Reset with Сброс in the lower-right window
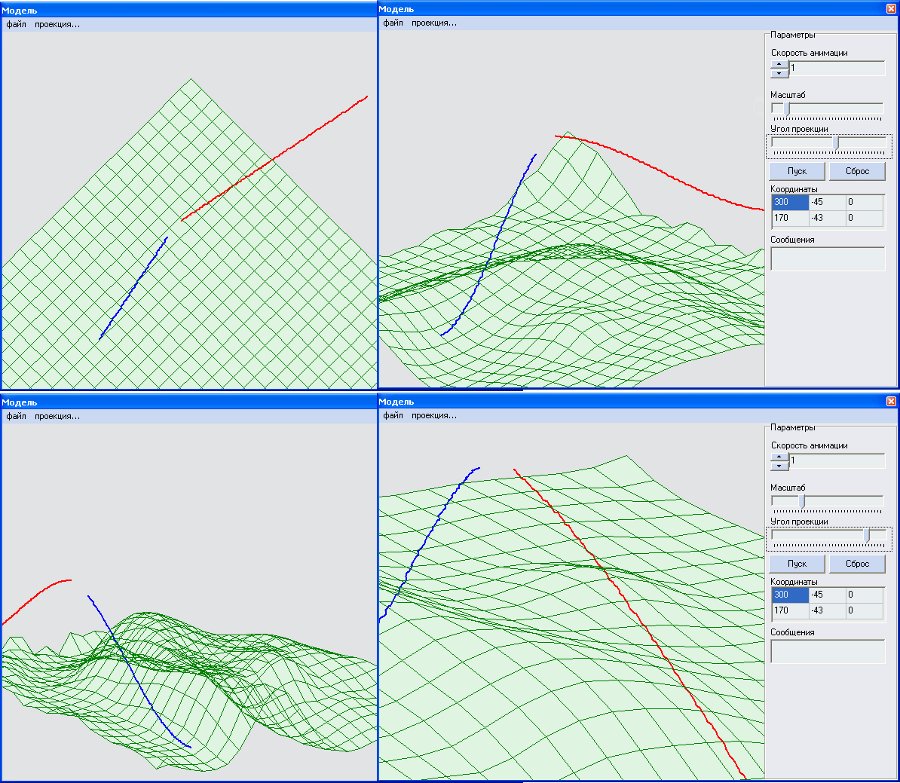The image size is (900, 783). [857, 564]
